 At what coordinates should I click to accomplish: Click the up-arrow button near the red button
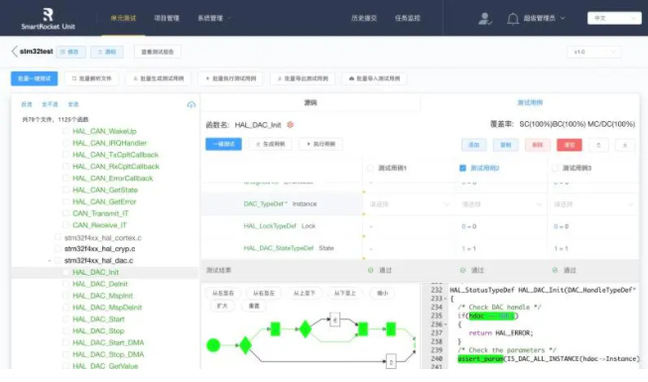tap(598, 145)
